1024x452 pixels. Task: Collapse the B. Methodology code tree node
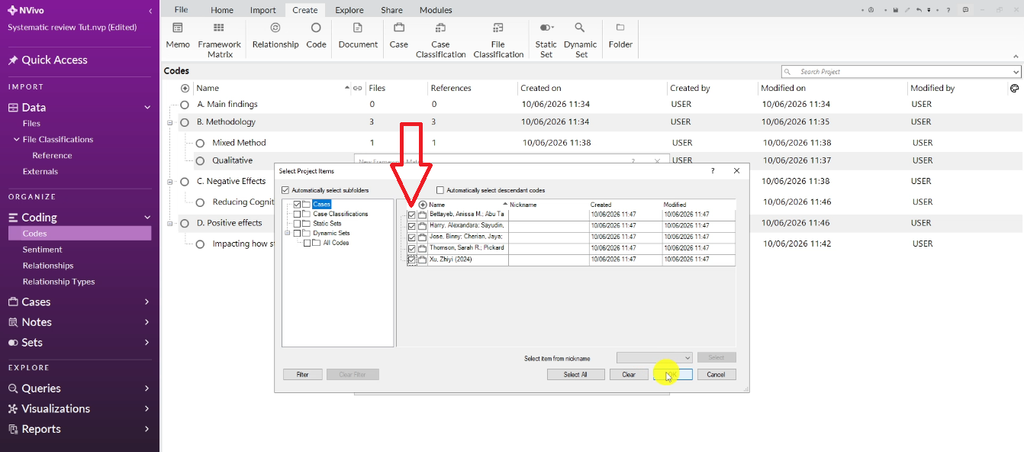[x=170, y=123]
